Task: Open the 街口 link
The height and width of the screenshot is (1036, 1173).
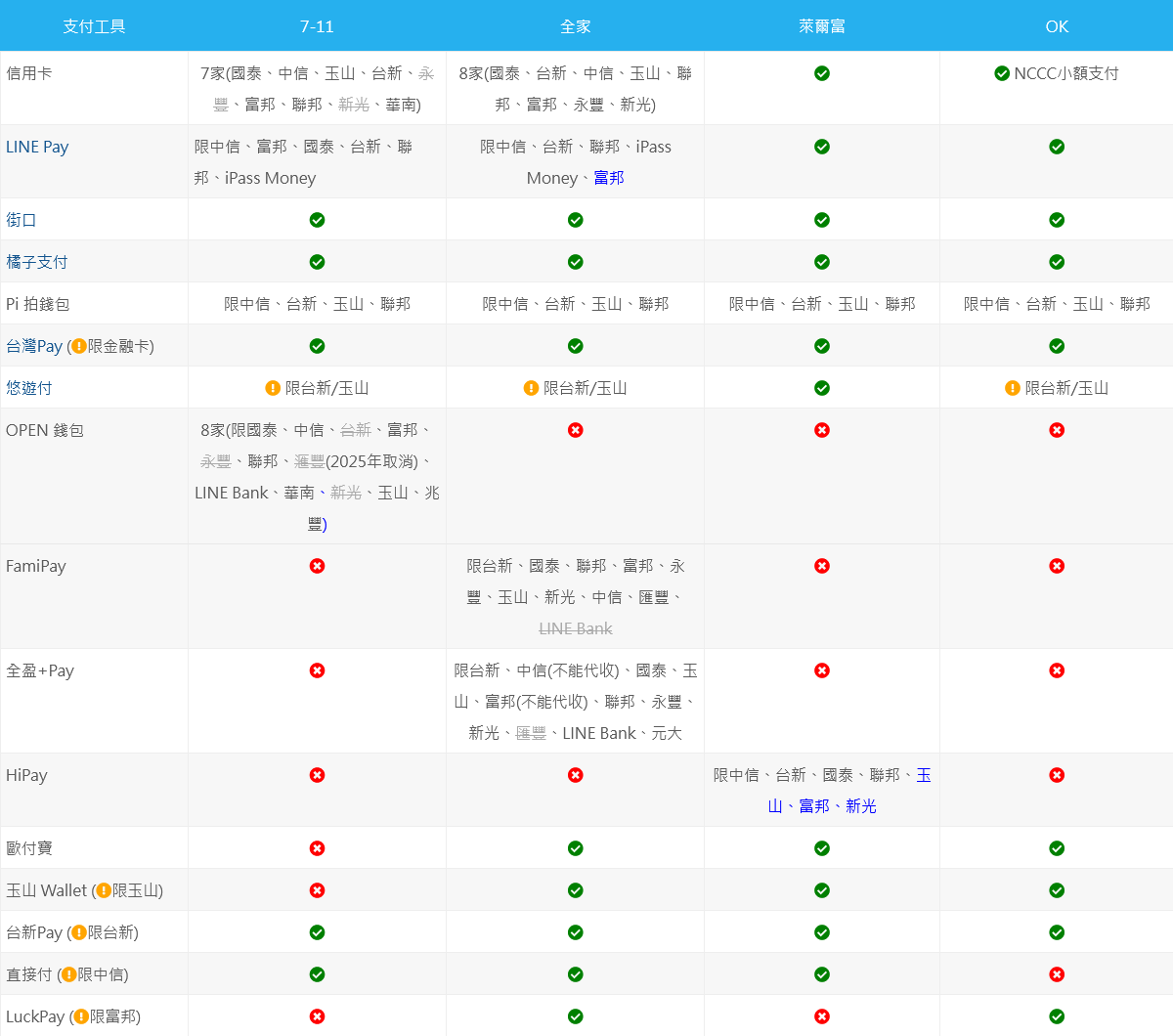Action: pos(22,220)
